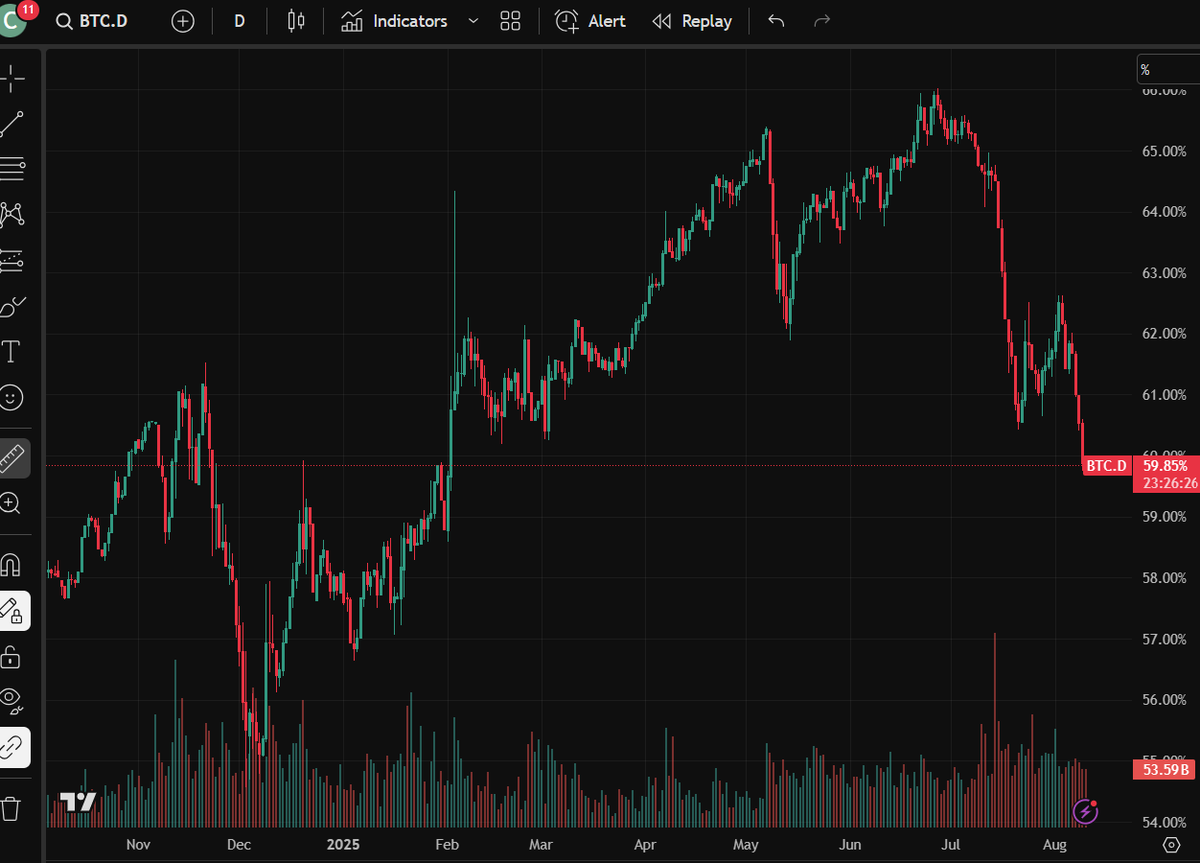1200x863 pixels.
Task: Select the crosshair cursor tool
Action: [x=12, y=77]
